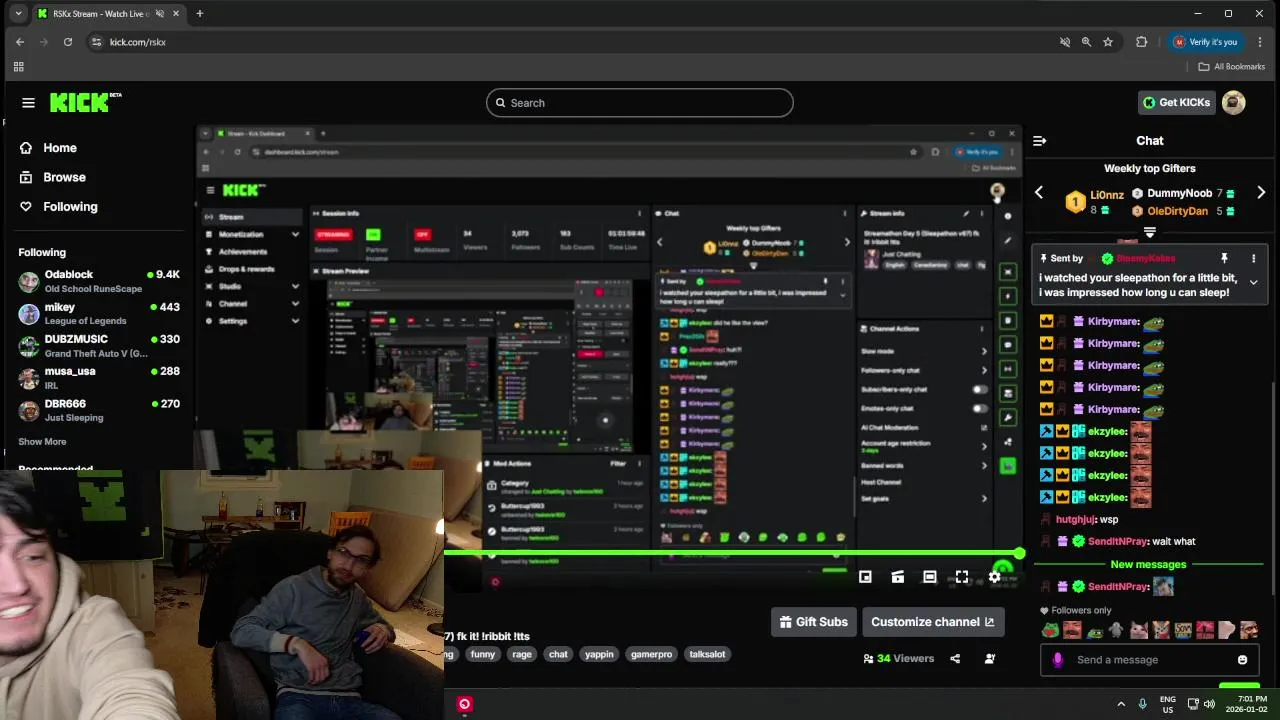The height and width of the screenshot is (720, 1280).
Task: Click the Verify it's you profile button
Action: [1205, 42]
